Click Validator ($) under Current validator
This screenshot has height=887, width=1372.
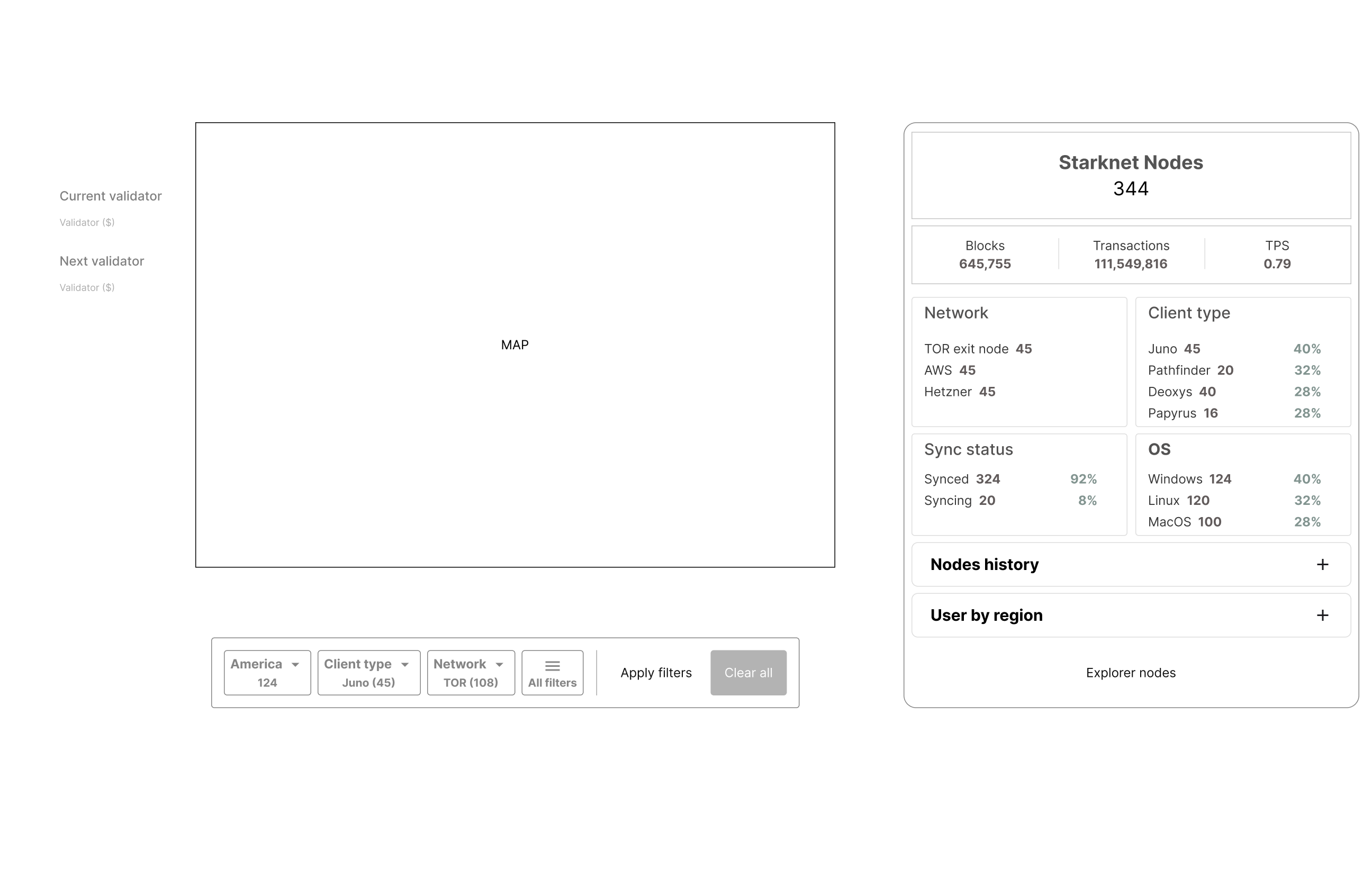click(87, 222)
